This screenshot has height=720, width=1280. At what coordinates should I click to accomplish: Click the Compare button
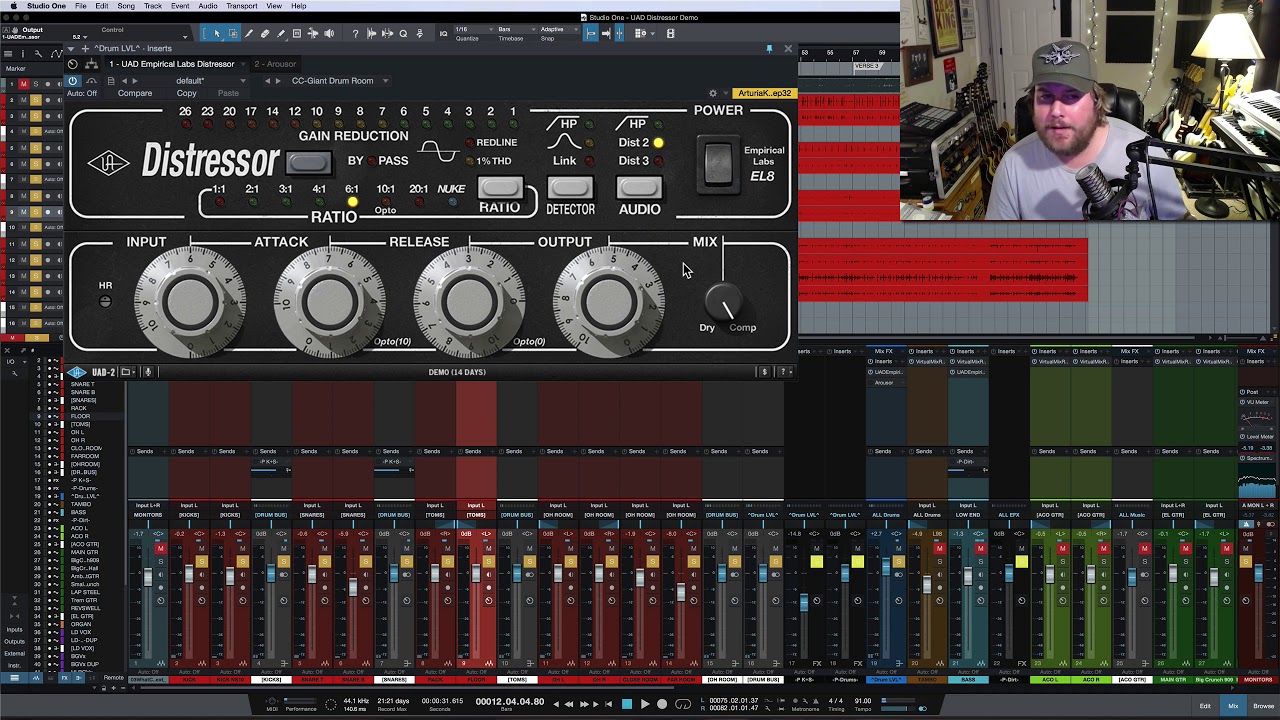[x=135, y=94]
